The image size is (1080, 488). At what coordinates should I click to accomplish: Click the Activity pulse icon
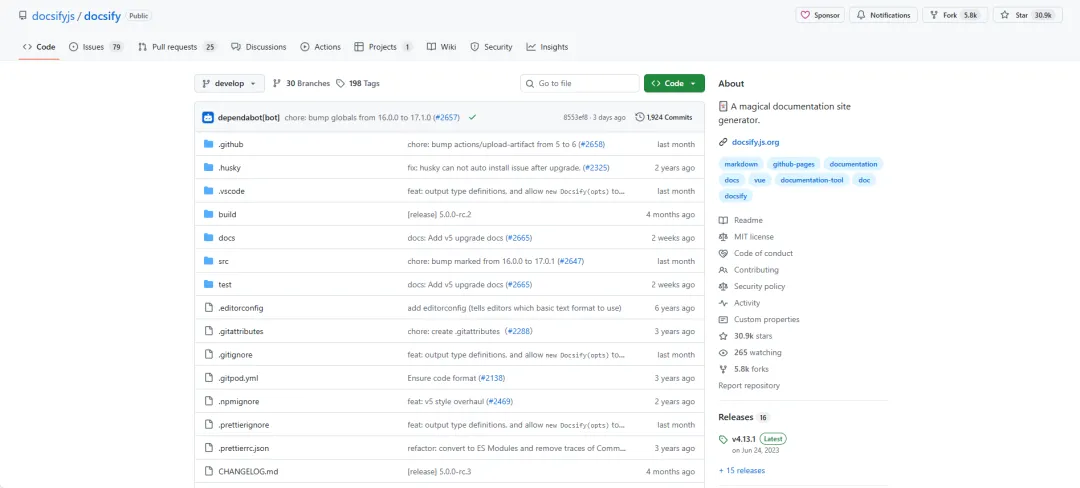723,304
